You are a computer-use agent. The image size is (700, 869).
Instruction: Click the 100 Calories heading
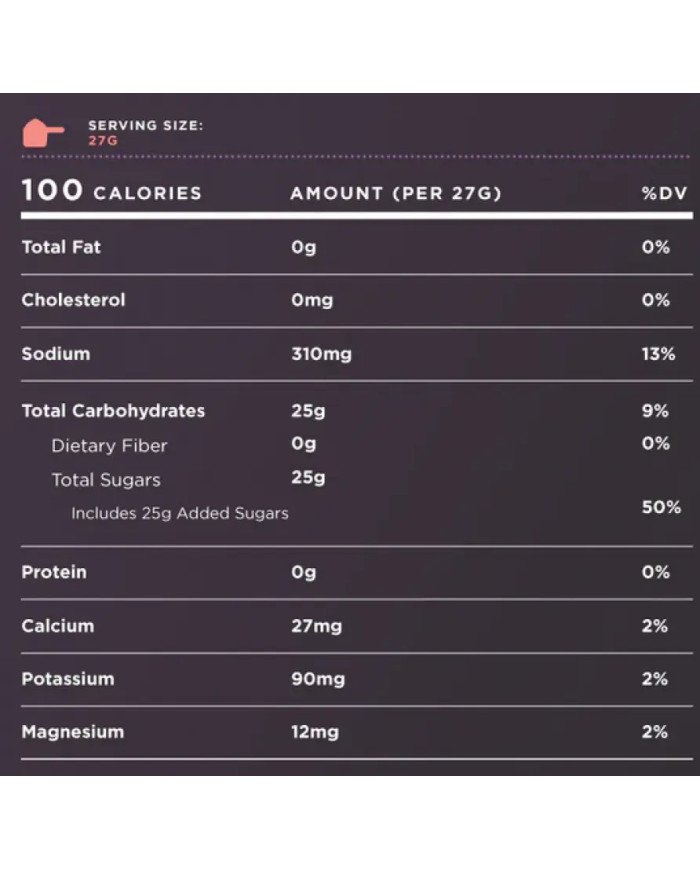pos(111,191)
